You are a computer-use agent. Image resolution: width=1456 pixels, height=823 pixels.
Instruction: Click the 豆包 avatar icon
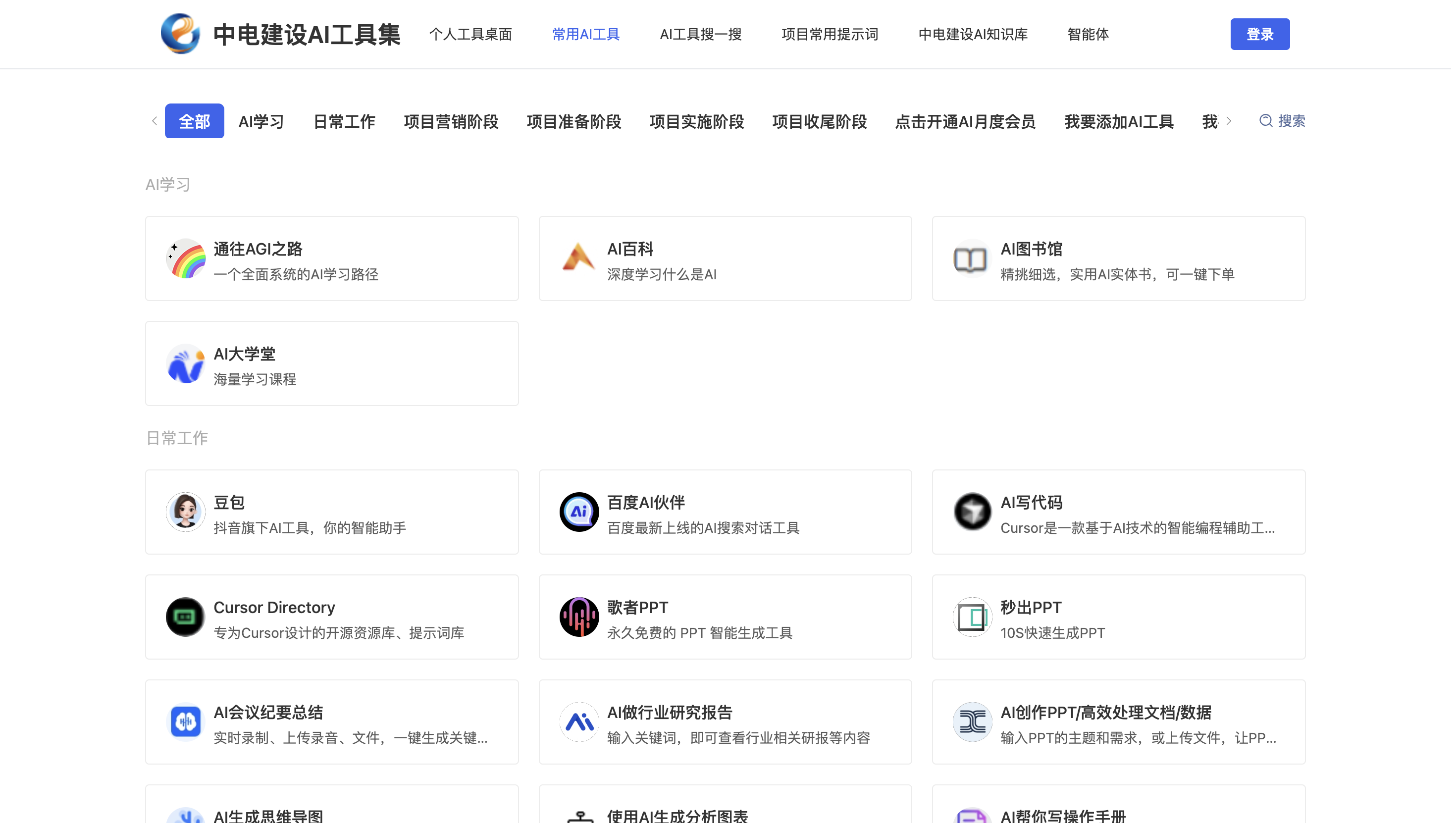(186, 513)
